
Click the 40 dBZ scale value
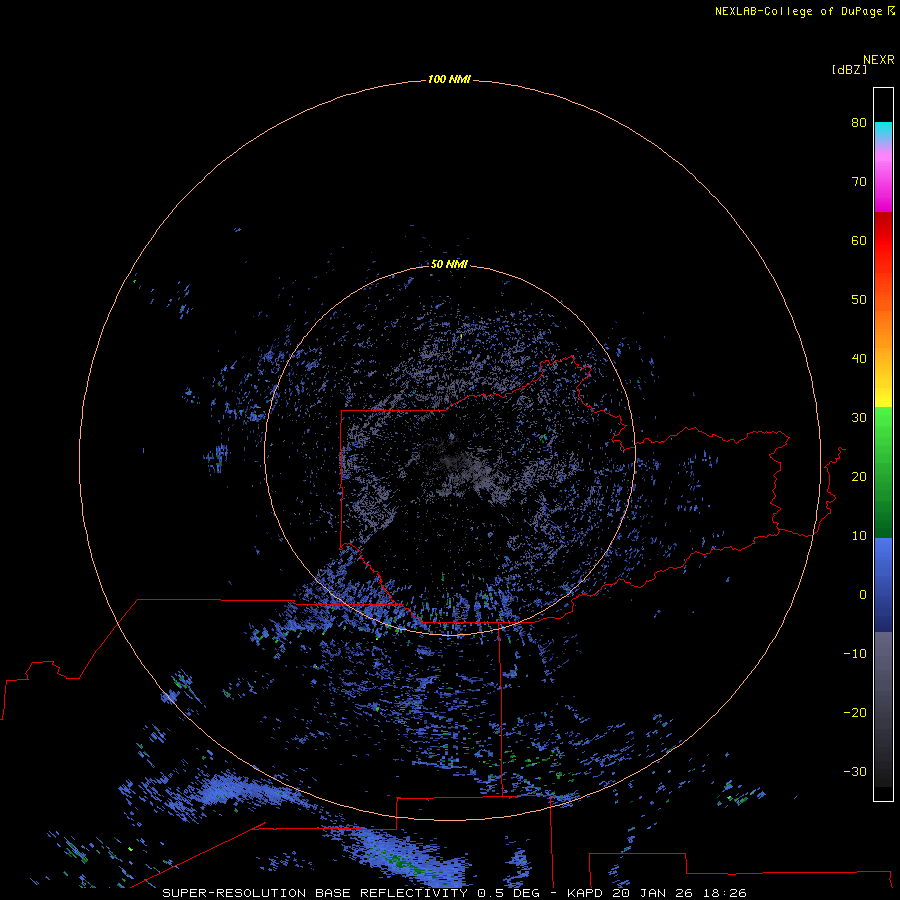tap(859, 359)
